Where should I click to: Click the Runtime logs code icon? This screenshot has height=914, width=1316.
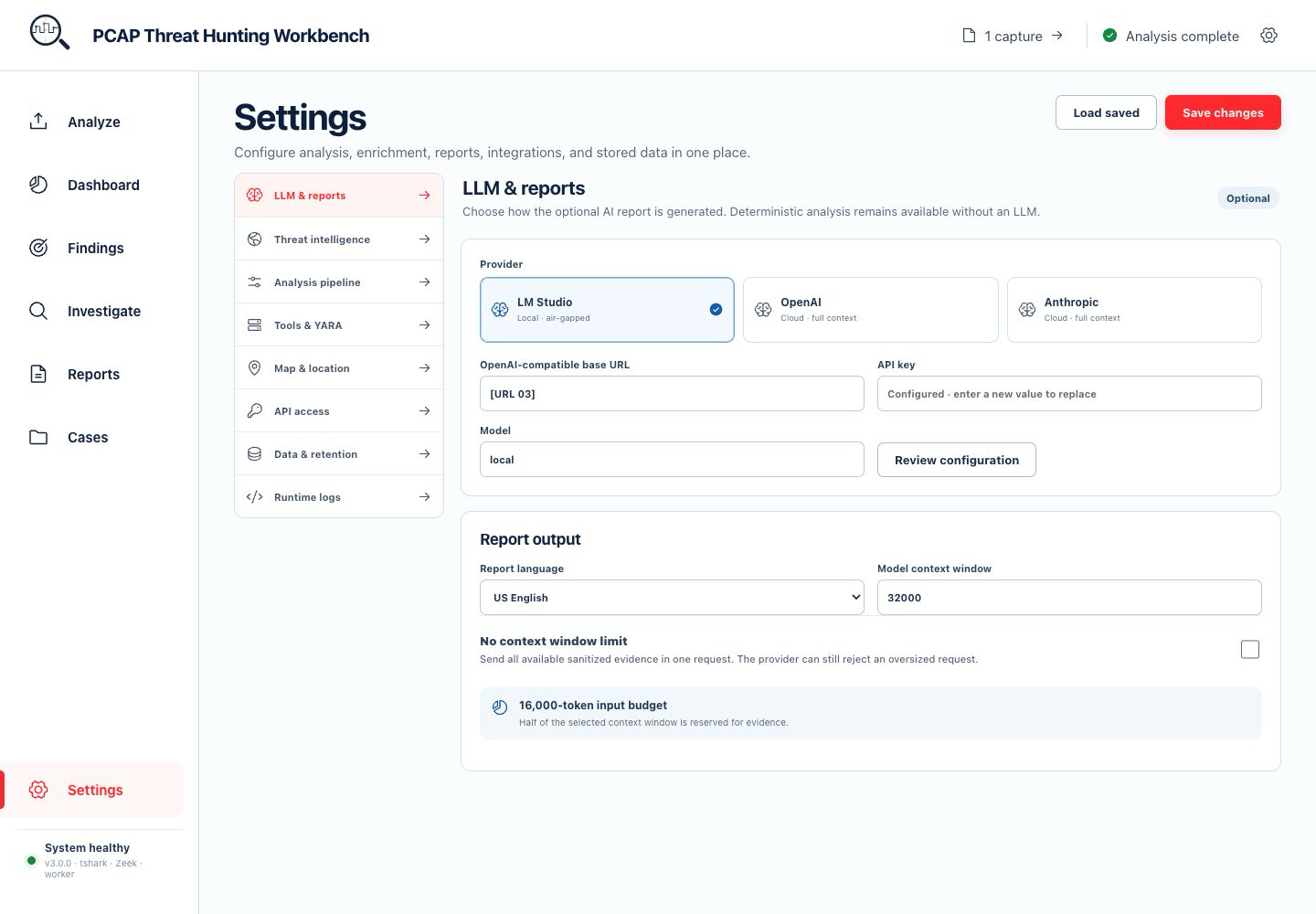tap(255, 497)
